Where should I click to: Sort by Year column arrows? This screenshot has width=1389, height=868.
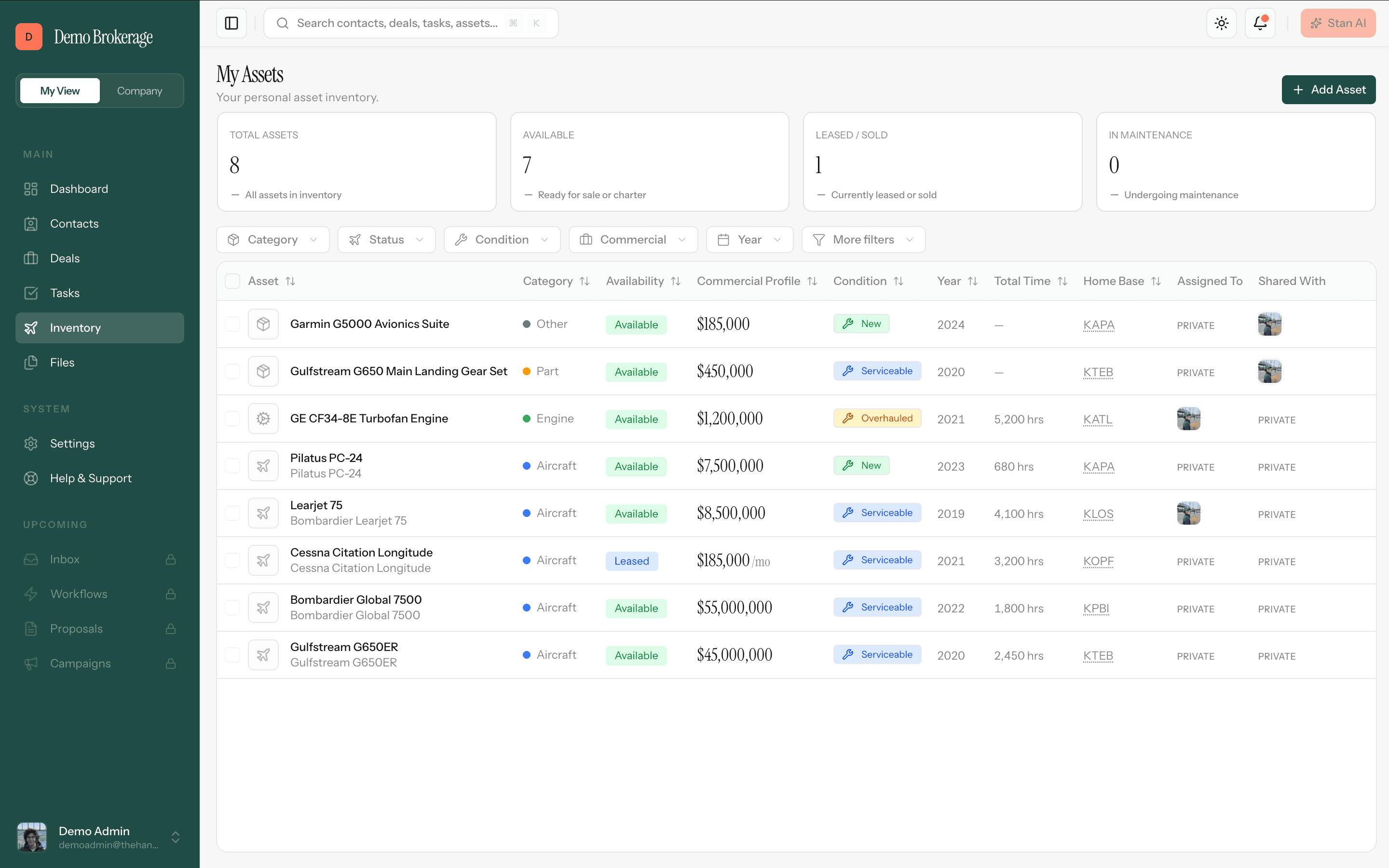(x=972, y=281)
